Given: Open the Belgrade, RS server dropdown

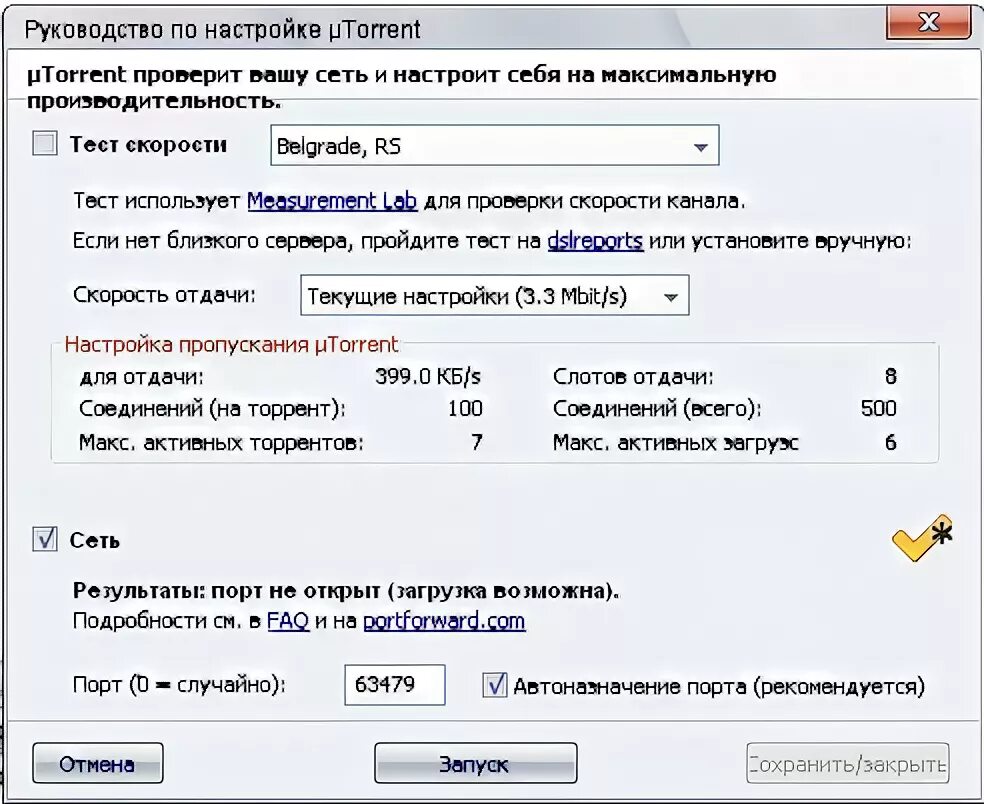Looking at the screenshot, I should [495, 146].
